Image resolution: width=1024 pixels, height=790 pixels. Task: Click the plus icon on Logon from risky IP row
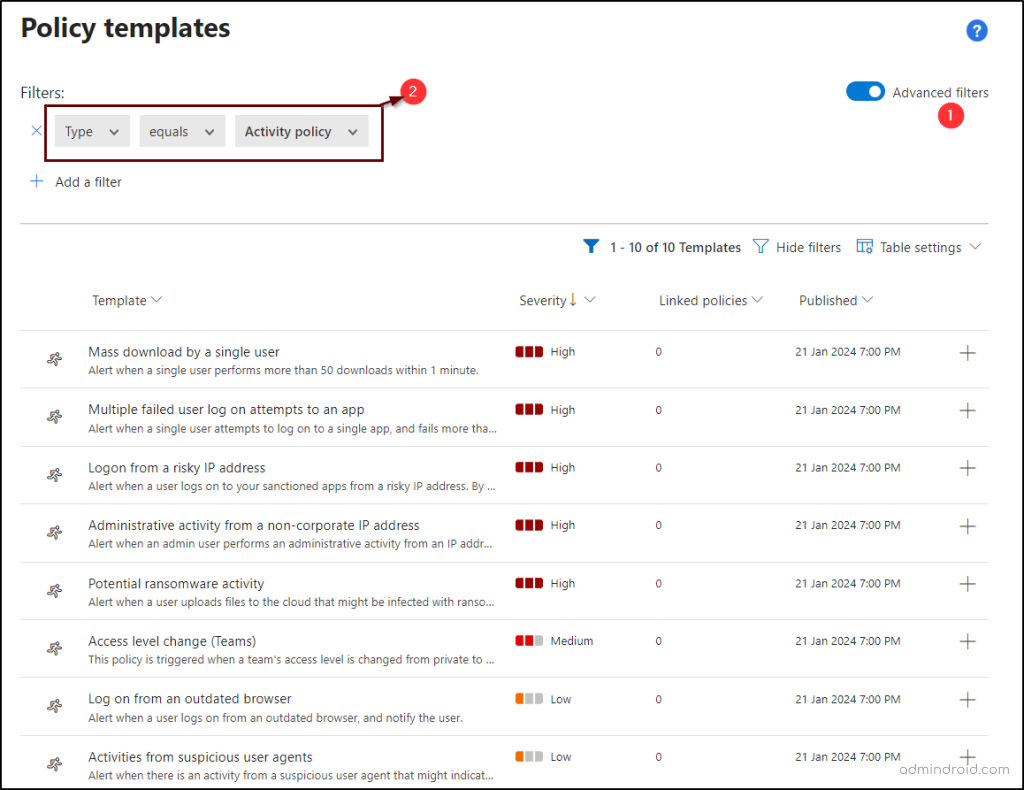click(967, 468)
